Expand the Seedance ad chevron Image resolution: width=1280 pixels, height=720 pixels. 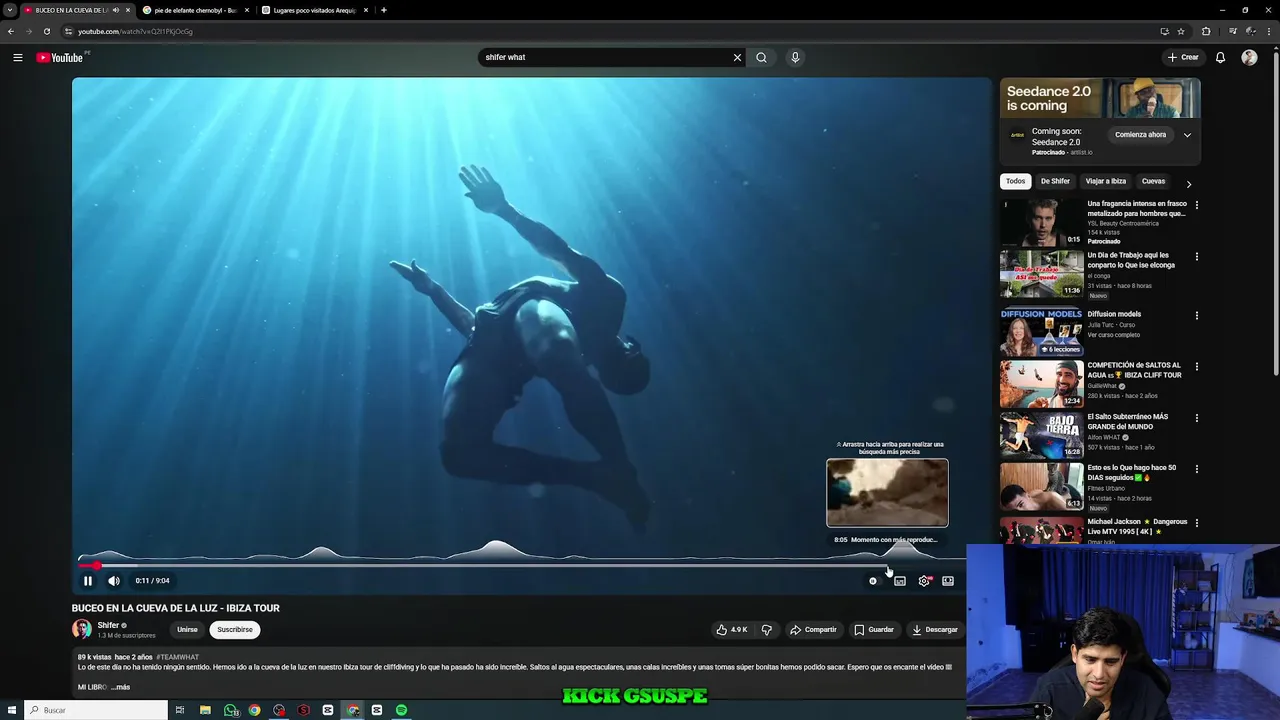1187,135
